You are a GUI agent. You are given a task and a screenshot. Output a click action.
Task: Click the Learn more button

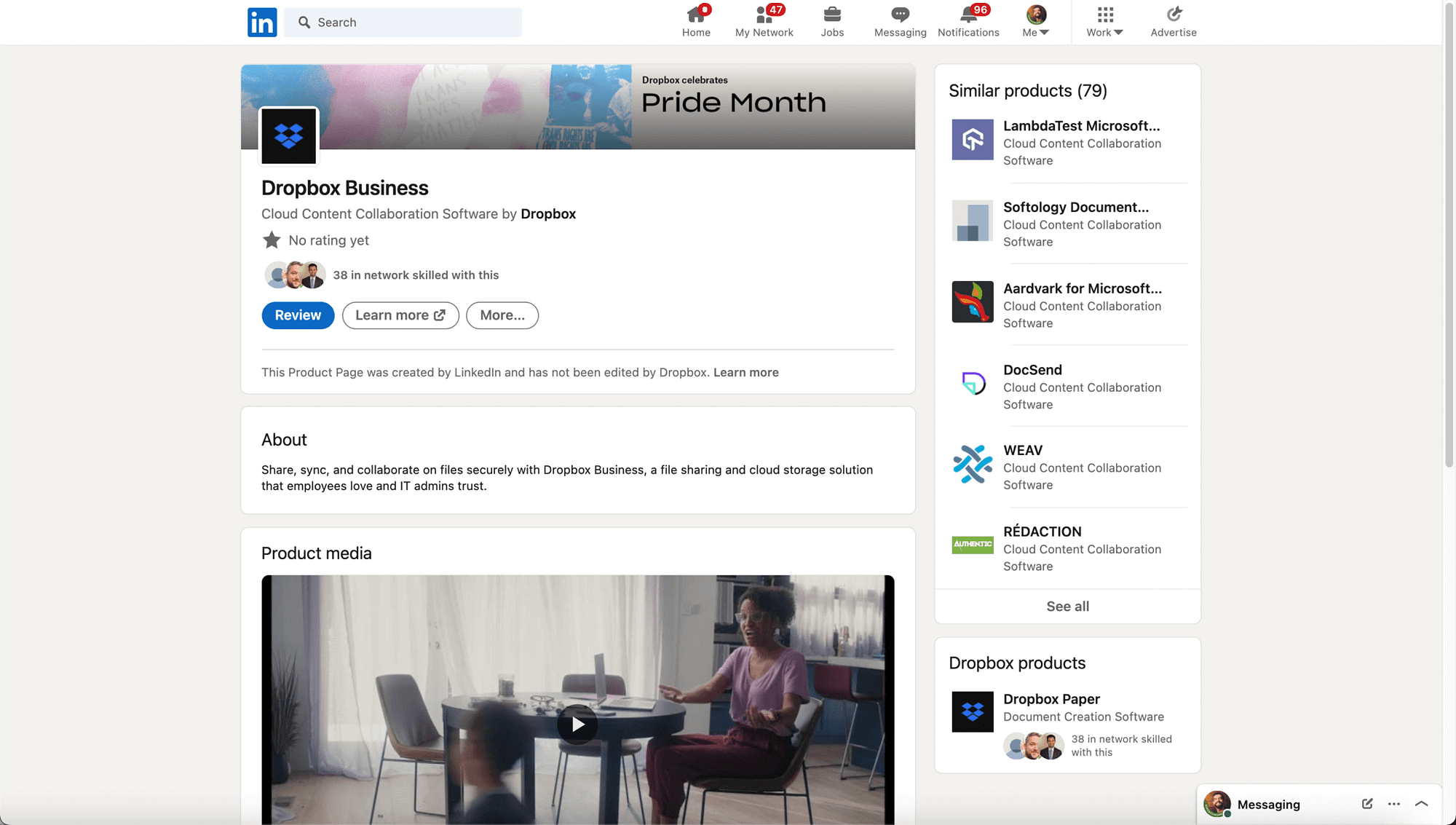[400, 315]
